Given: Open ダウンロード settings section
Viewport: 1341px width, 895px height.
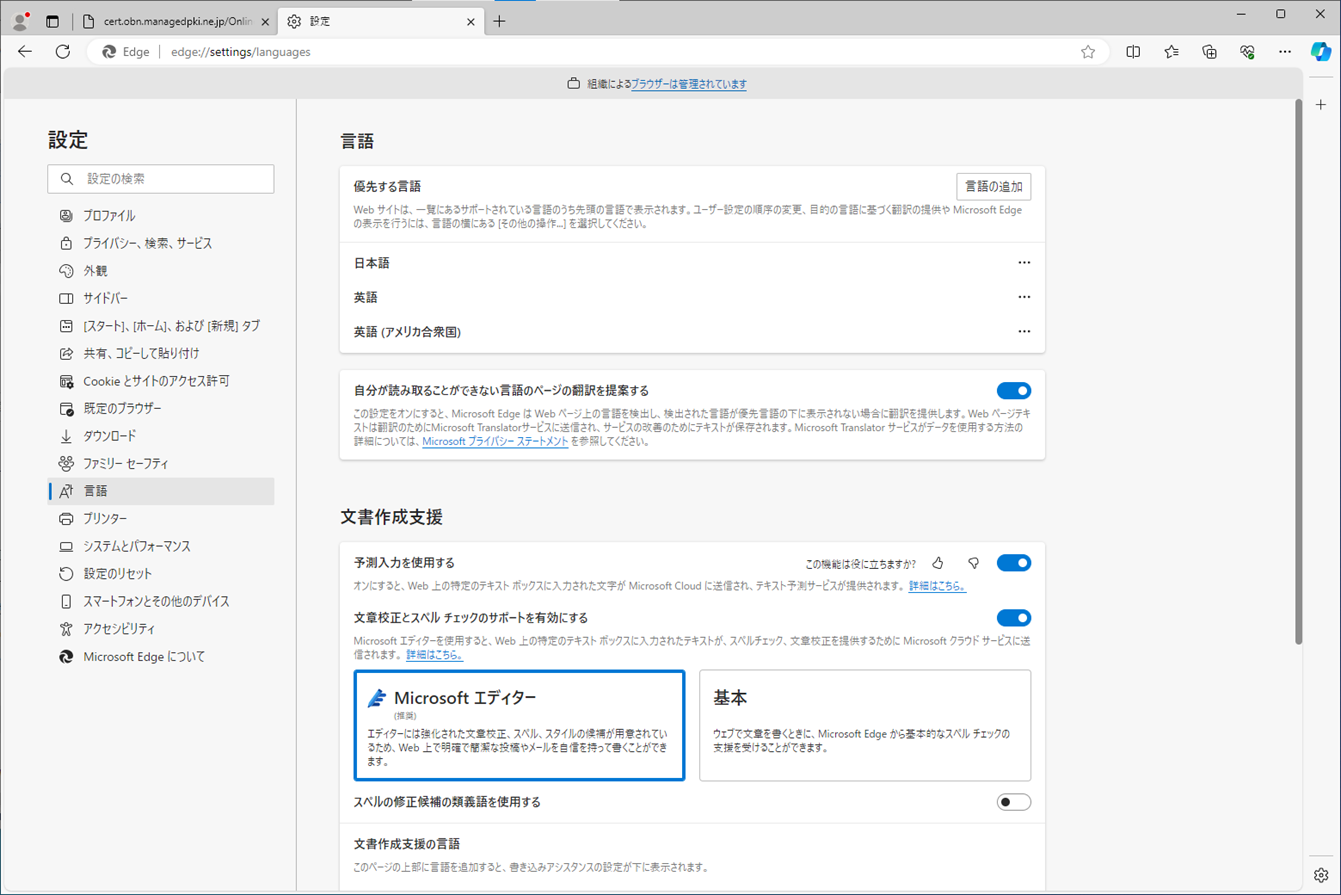Looking at the screenshot, I should pos(161,436).
